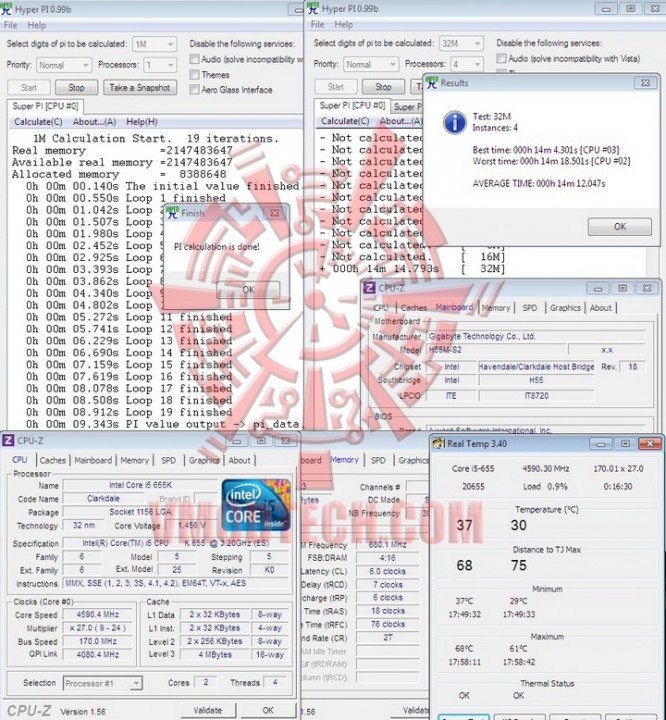Close the Finish dialog
This screenshot has width=666, height=720.
tap(275, 213)
